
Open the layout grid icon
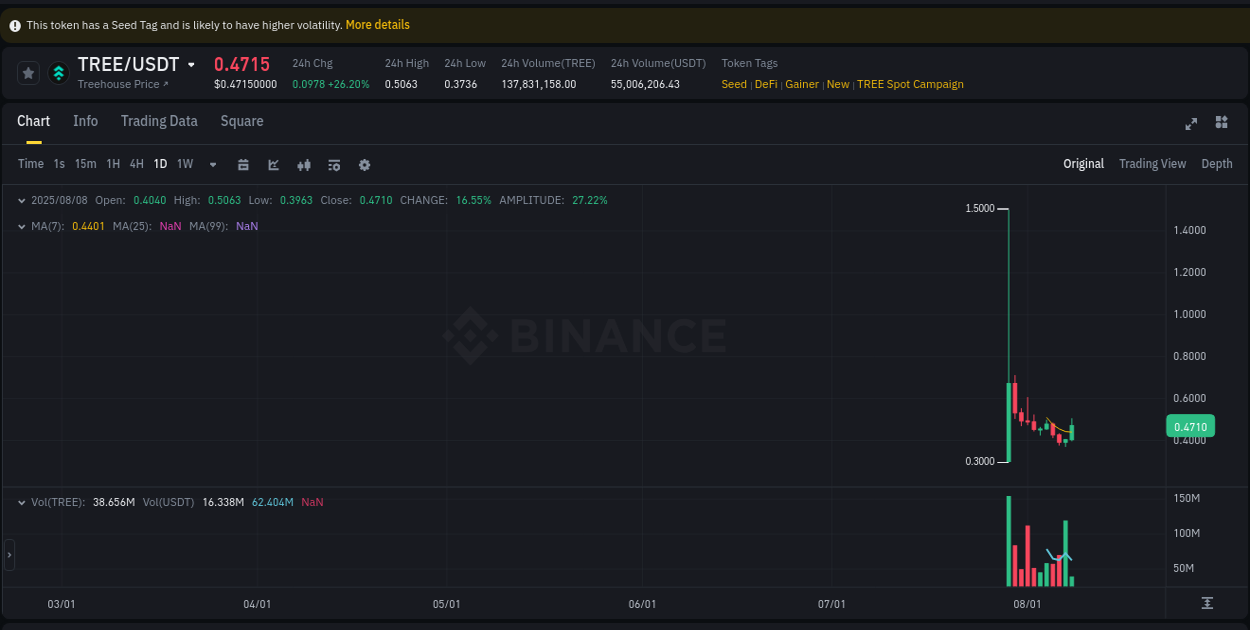click(1221, 123)
